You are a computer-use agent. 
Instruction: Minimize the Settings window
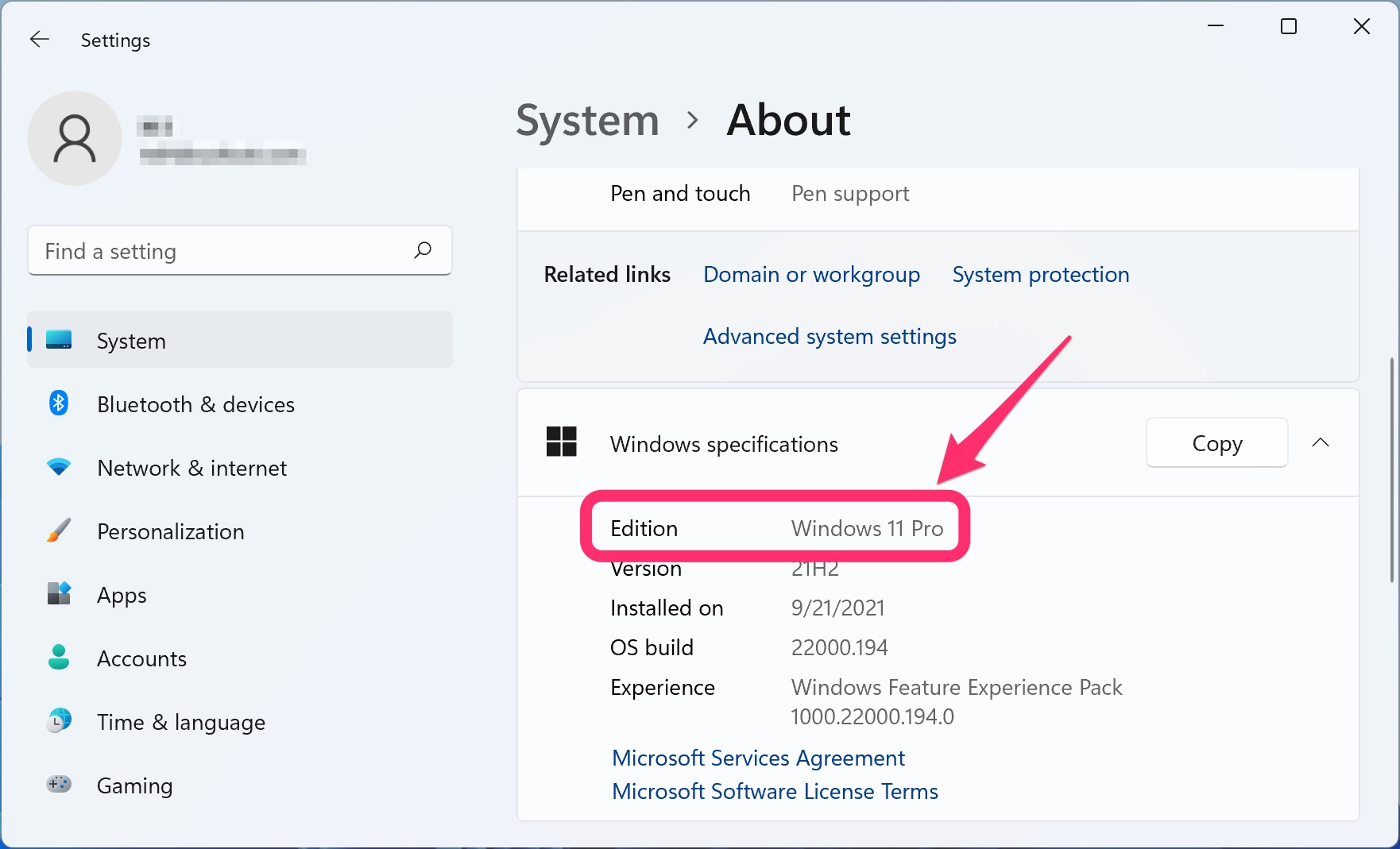(x=1216, y=26)
